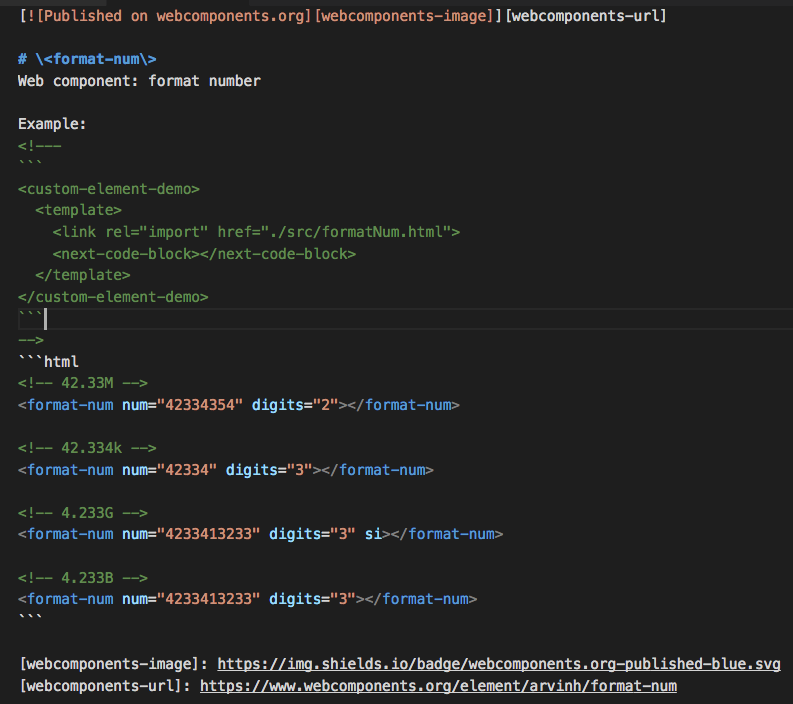793x704 pixels.
Task: Click the '<!-- 42.334k -->' comment
Action: (87, 448)
